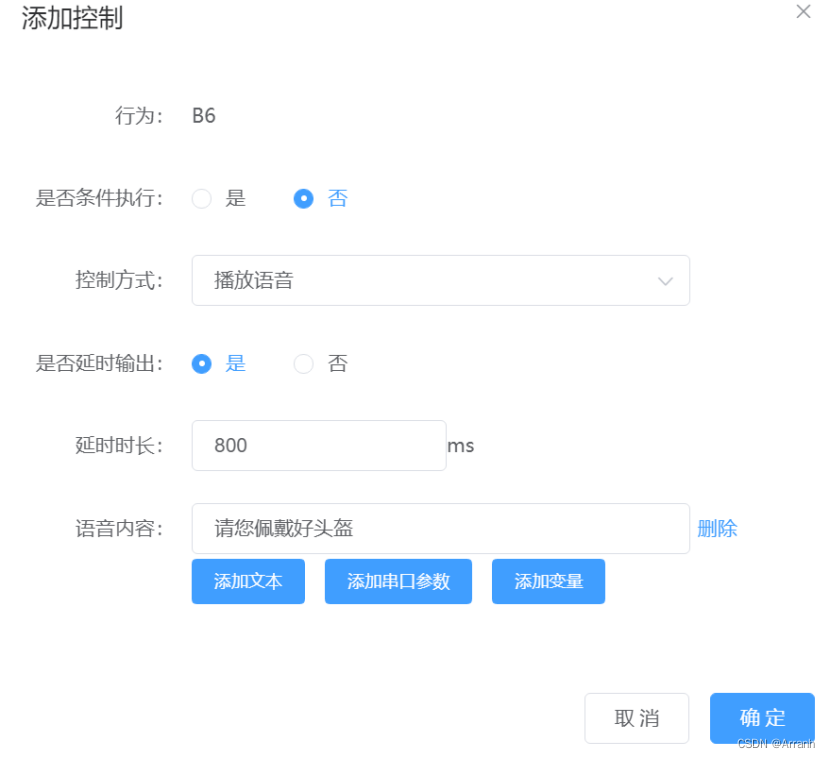This screenshot has width=830, height=758.
Task: Click the 添加变量 button
Action: click(548, 581)
